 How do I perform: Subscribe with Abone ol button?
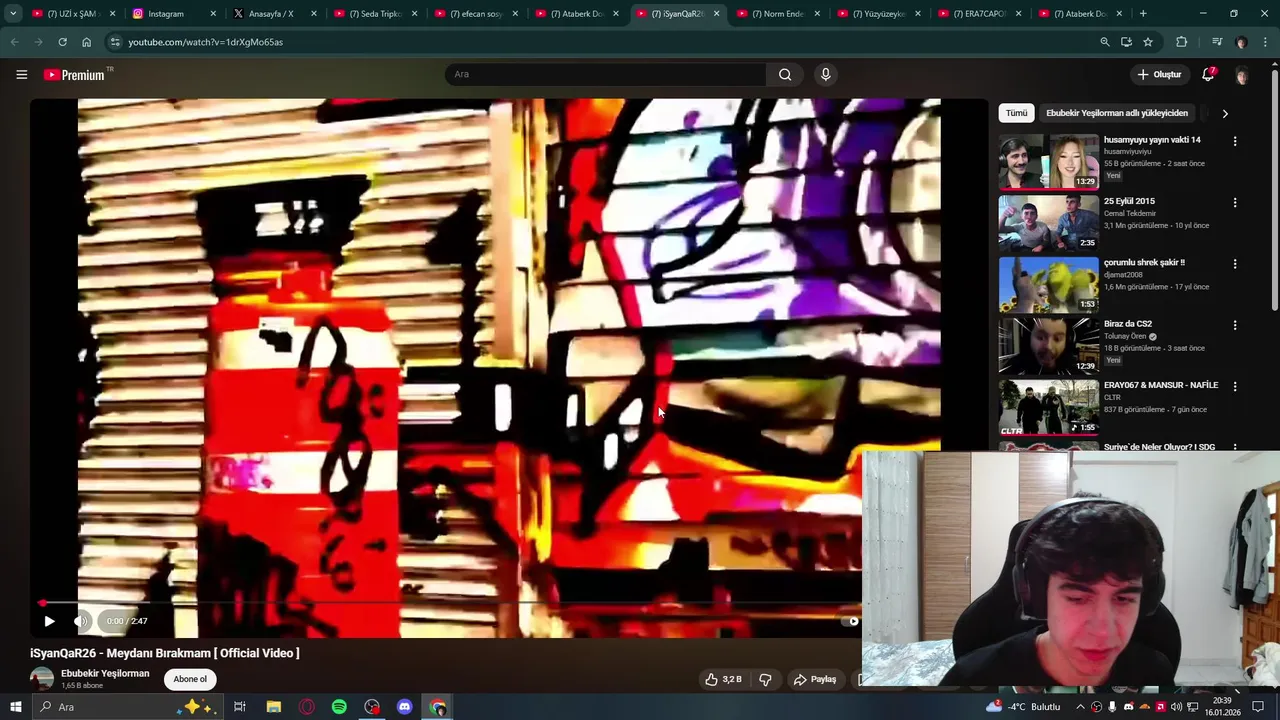click(x=190, y=679)
